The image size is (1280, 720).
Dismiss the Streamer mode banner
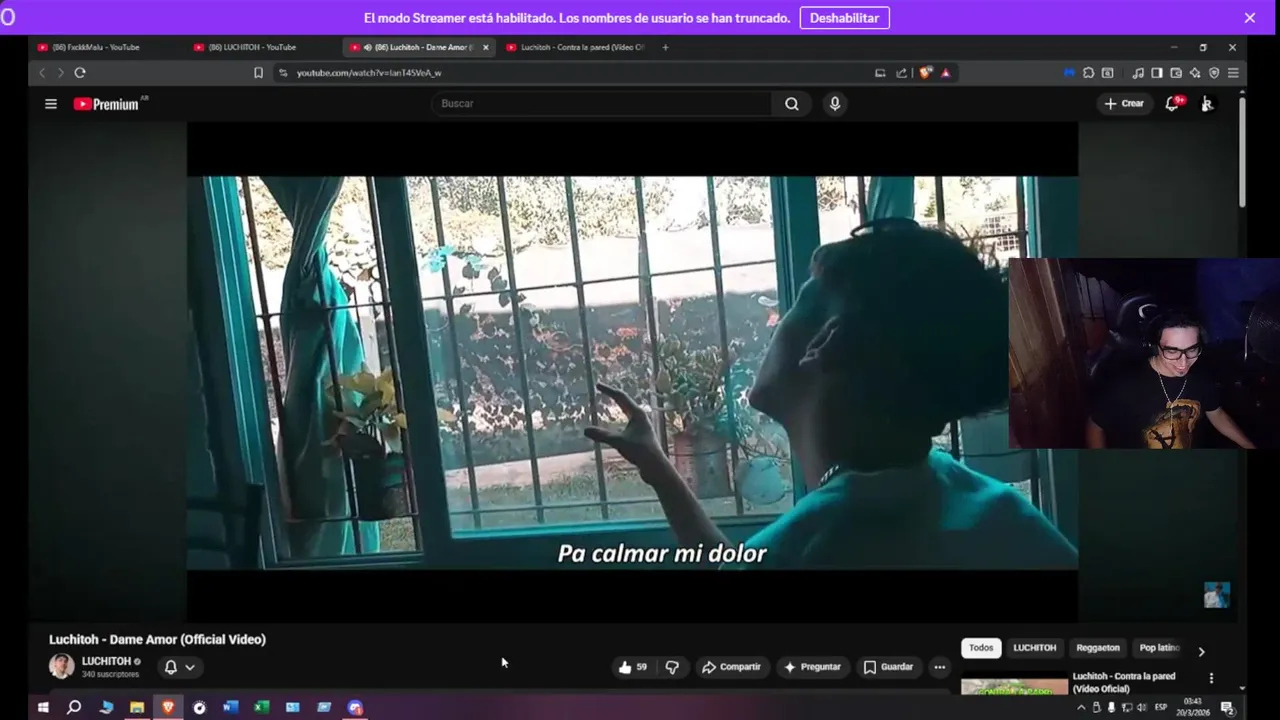click(x=1250, y=18)
